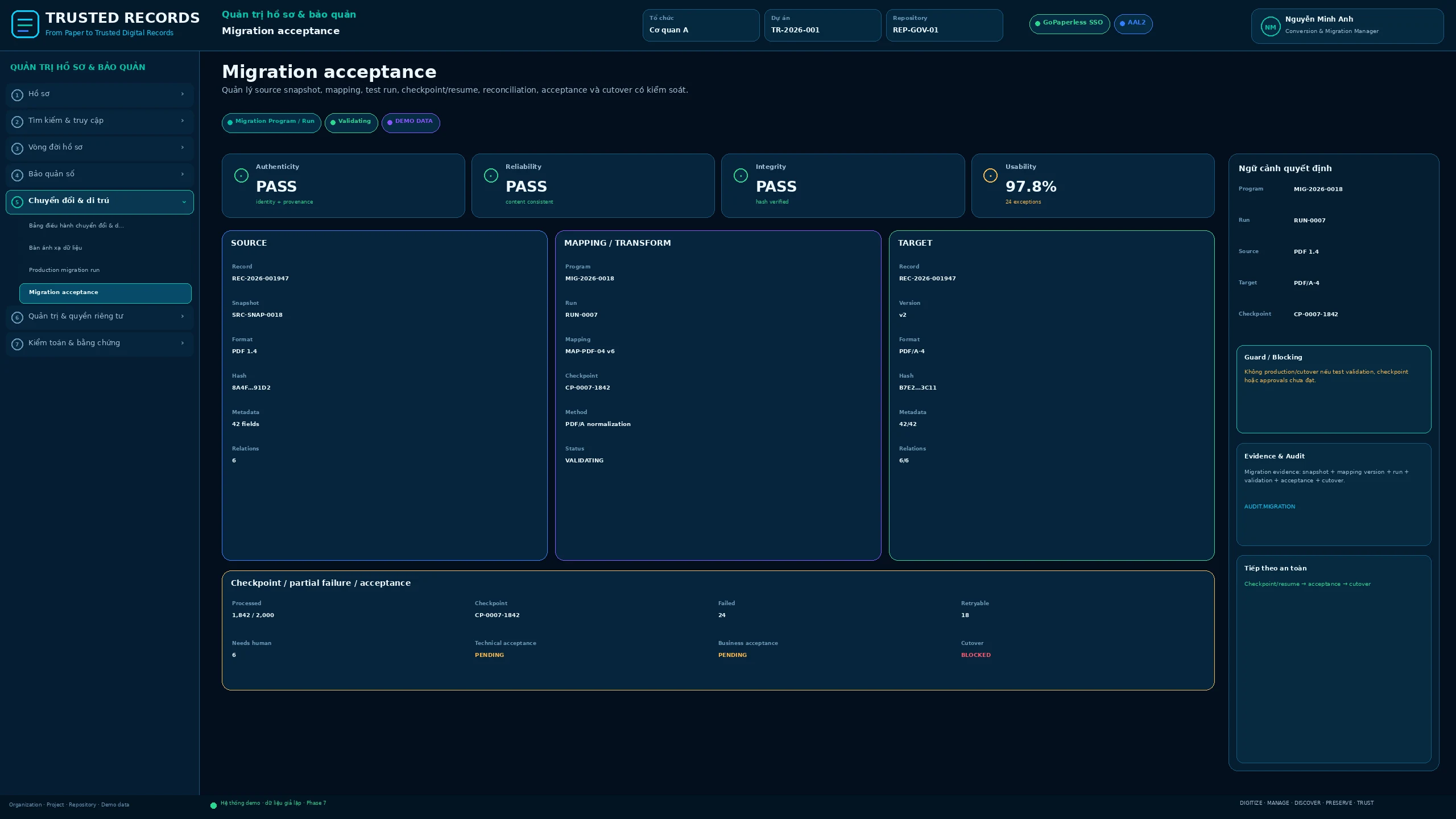Click the number 7 badge beside Kiểm toán

[17, 344]
